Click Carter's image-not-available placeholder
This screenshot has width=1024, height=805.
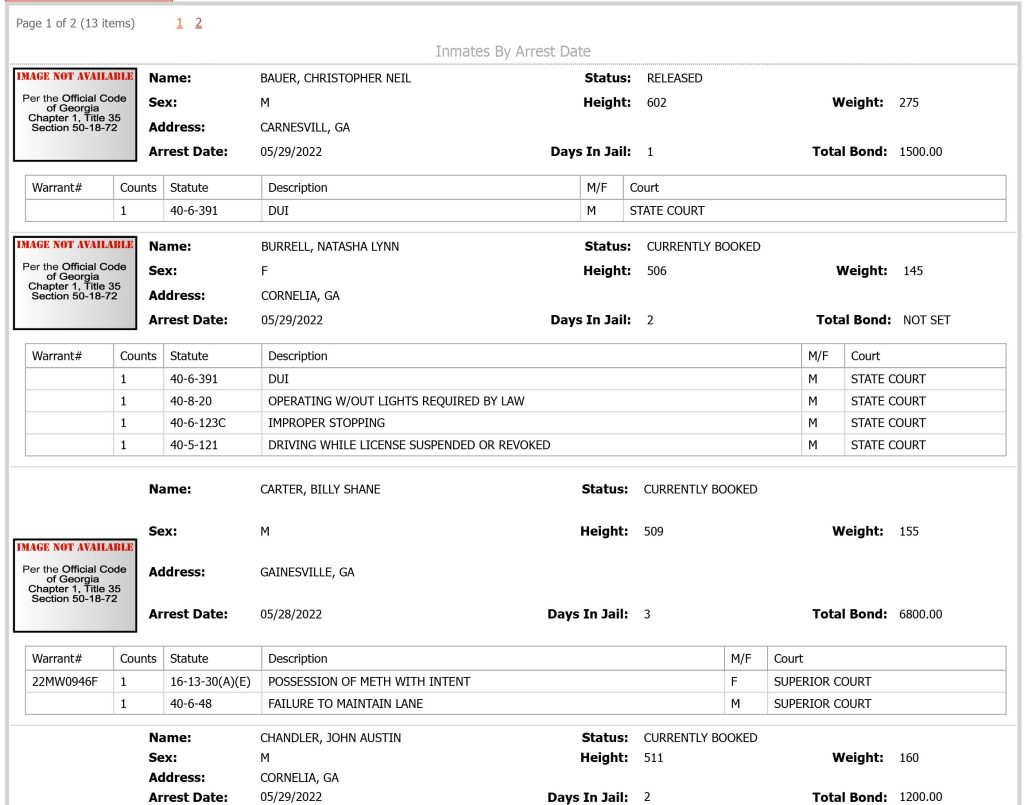[x=75, y=586]
